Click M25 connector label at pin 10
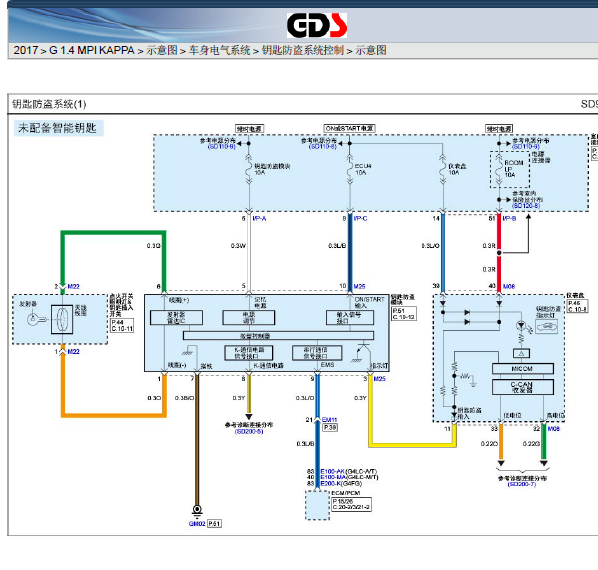Image resolution: width=598 pixels, height=570 pixels. [359, 286]
